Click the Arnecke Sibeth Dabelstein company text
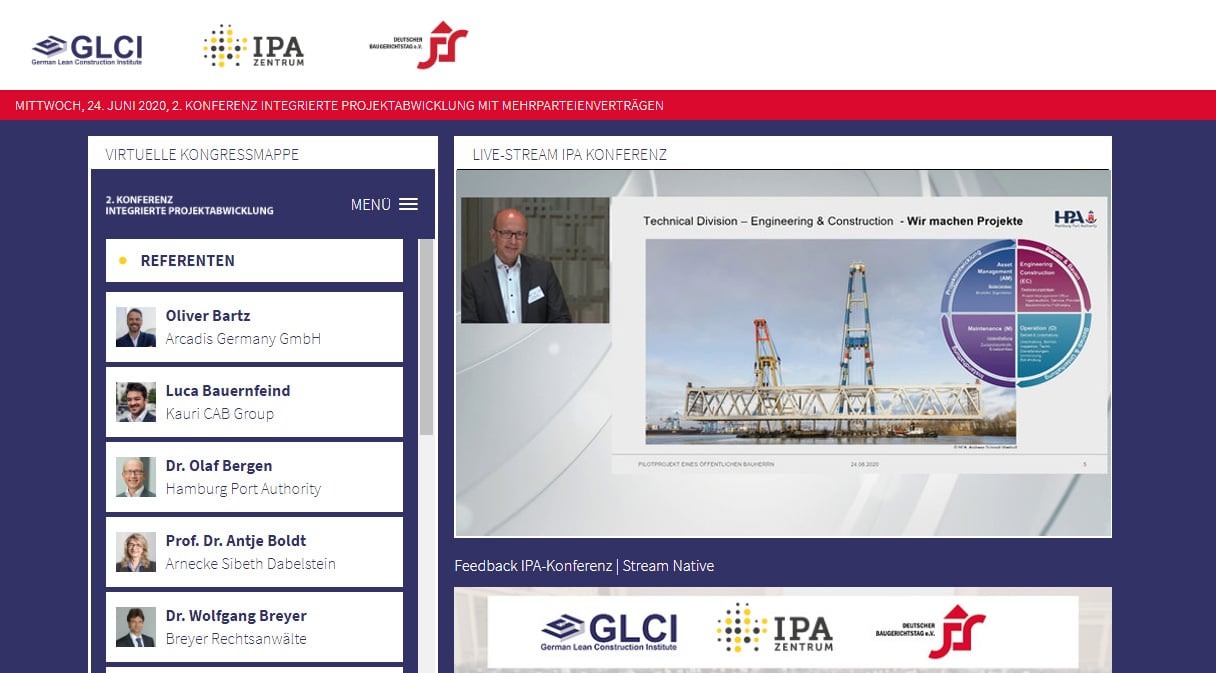Image resolution: width=1216 pixels, height=673 pixels. (251, 564)
